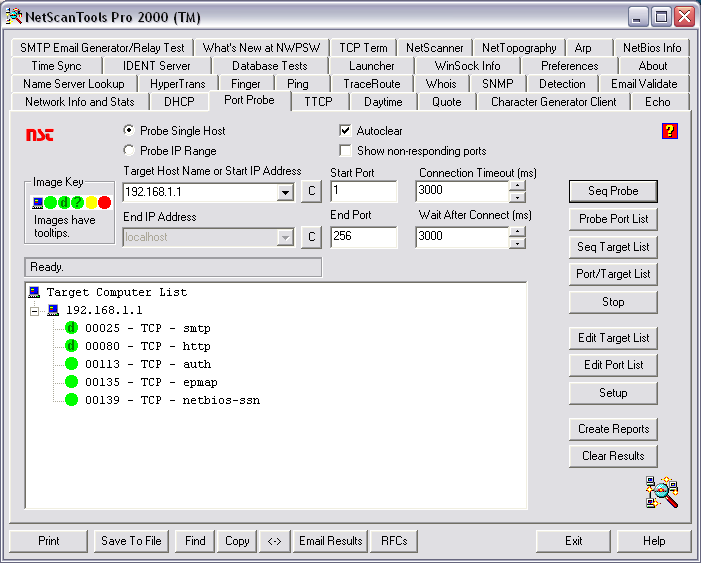The image size is (701, 563).
Task: Click 'C' button beside Target Host field
Action: point(312,191)
